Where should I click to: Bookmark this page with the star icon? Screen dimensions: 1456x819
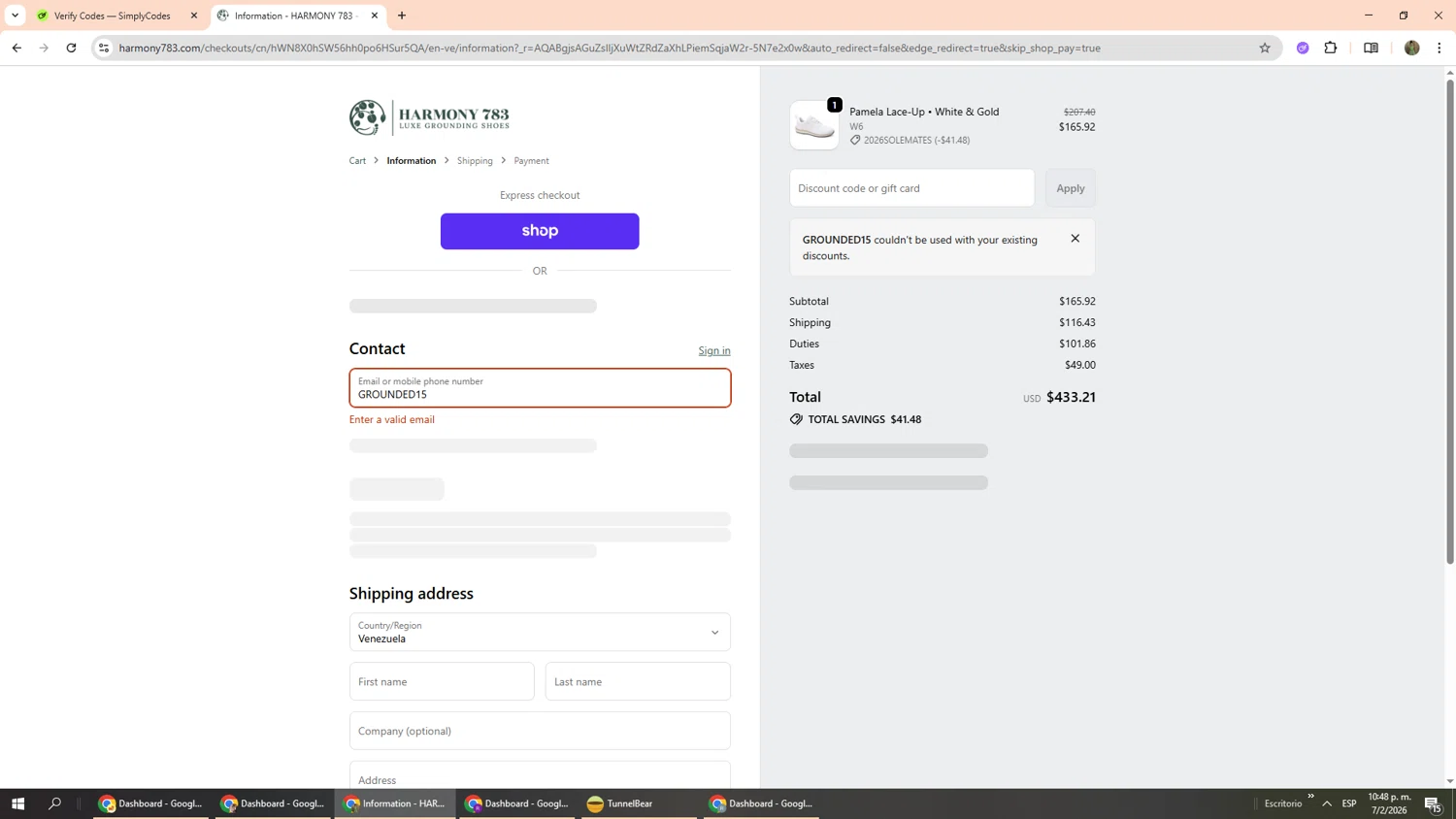1264,48
